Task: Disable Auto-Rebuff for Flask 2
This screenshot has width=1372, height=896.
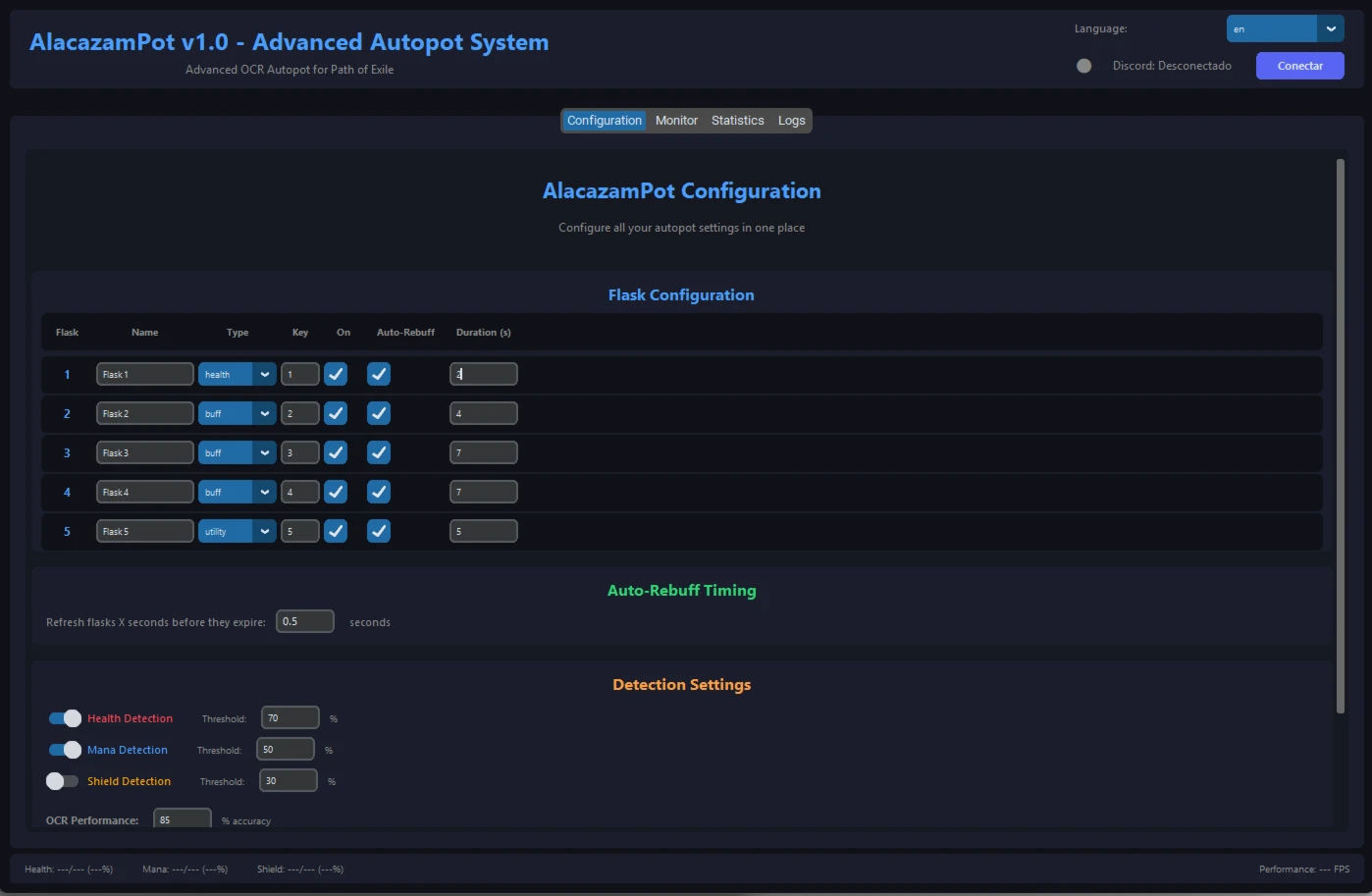Action: 379,413
